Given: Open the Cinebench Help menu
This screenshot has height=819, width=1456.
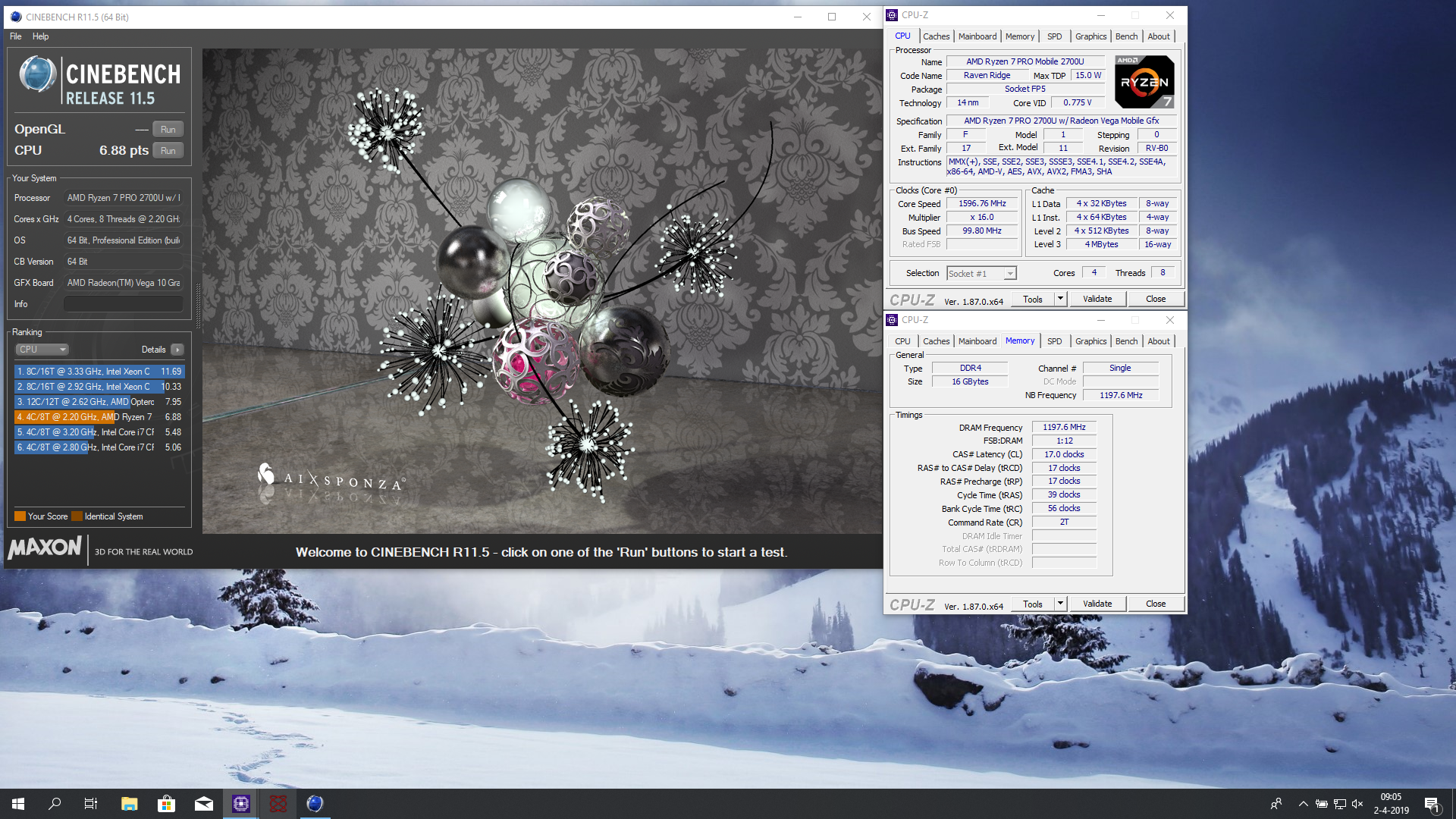Looking at the screenshot, I should (40, 36).
